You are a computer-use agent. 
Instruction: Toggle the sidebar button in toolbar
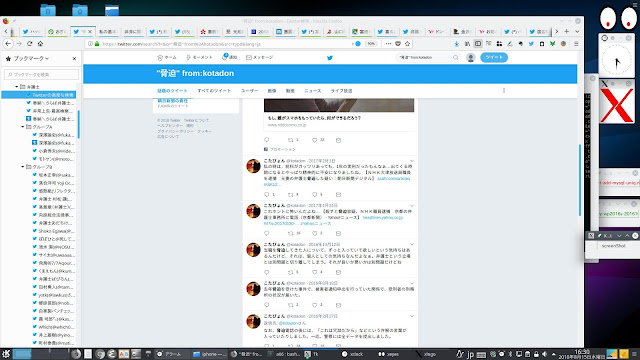coord(478,44)
